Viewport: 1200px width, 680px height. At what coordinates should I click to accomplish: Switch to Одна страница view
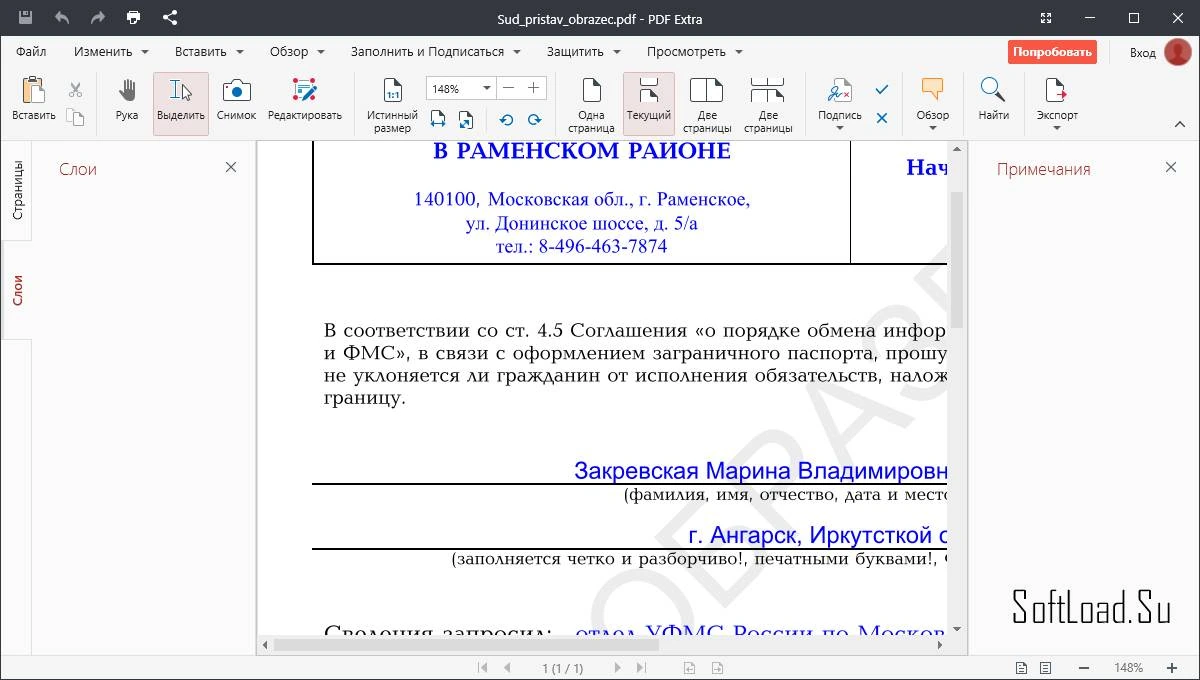(x=591, y=104)
